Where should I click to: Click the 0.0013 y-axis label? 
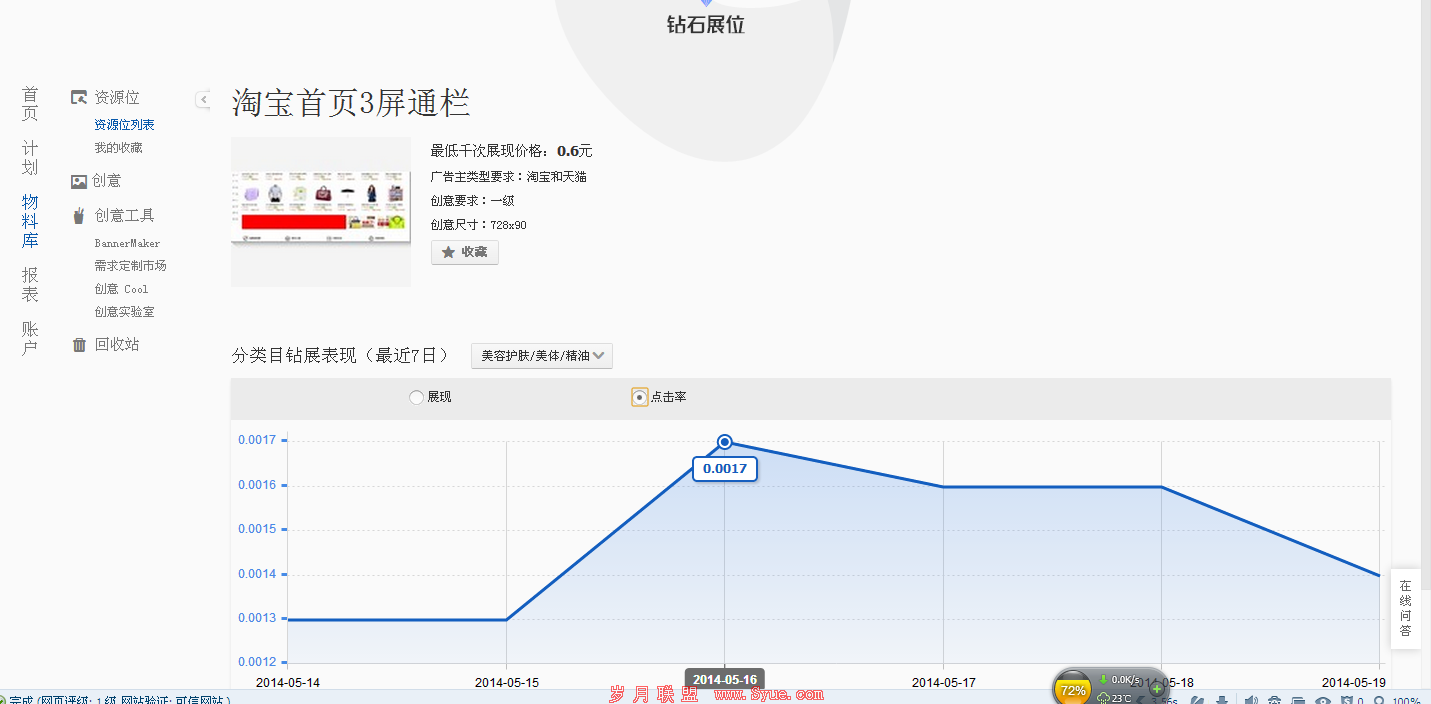tap(257, 618)
